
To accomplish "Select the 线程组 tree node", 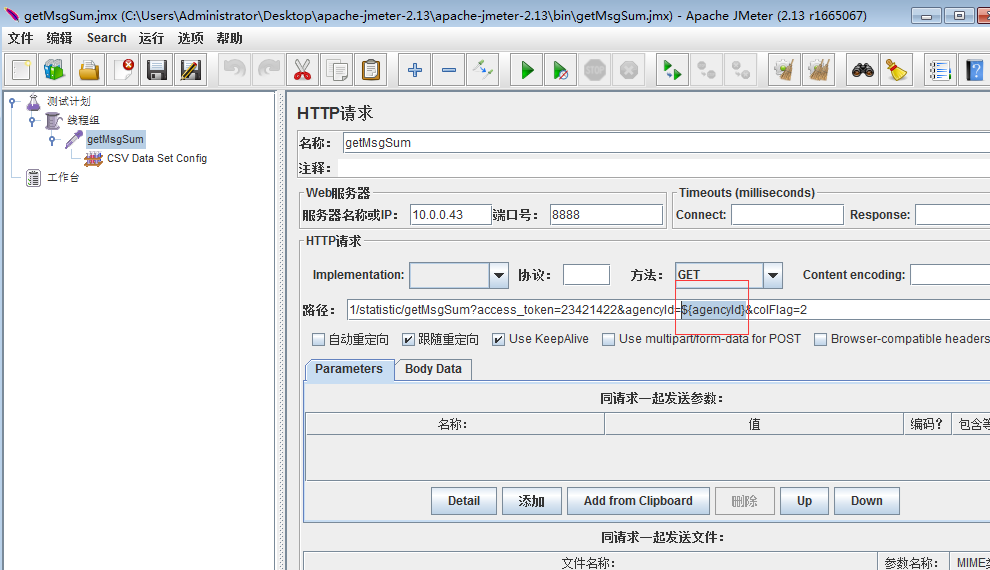I will 83,120.
